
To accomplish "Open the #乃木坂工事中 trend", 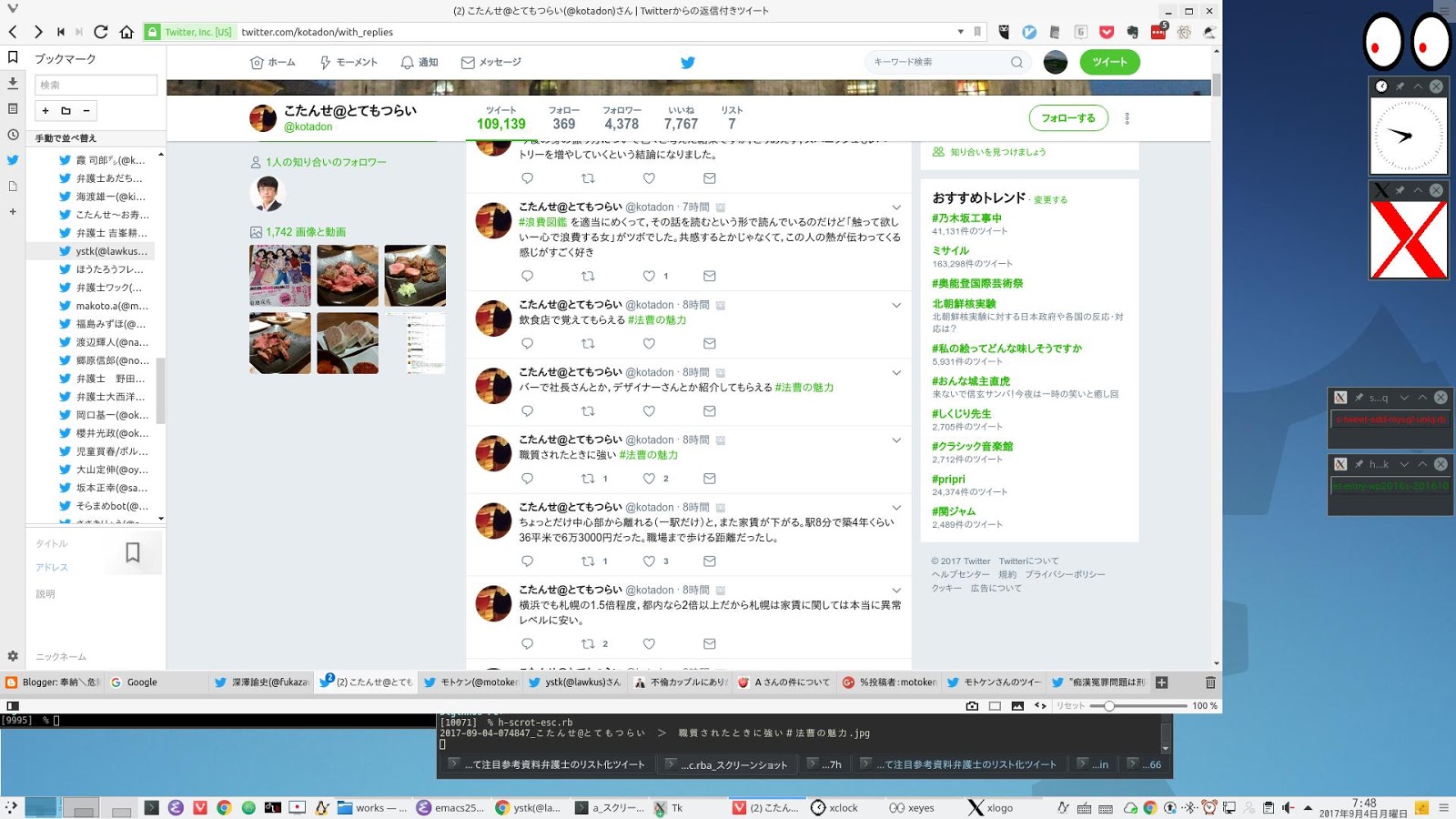I will tap(966, 218).
